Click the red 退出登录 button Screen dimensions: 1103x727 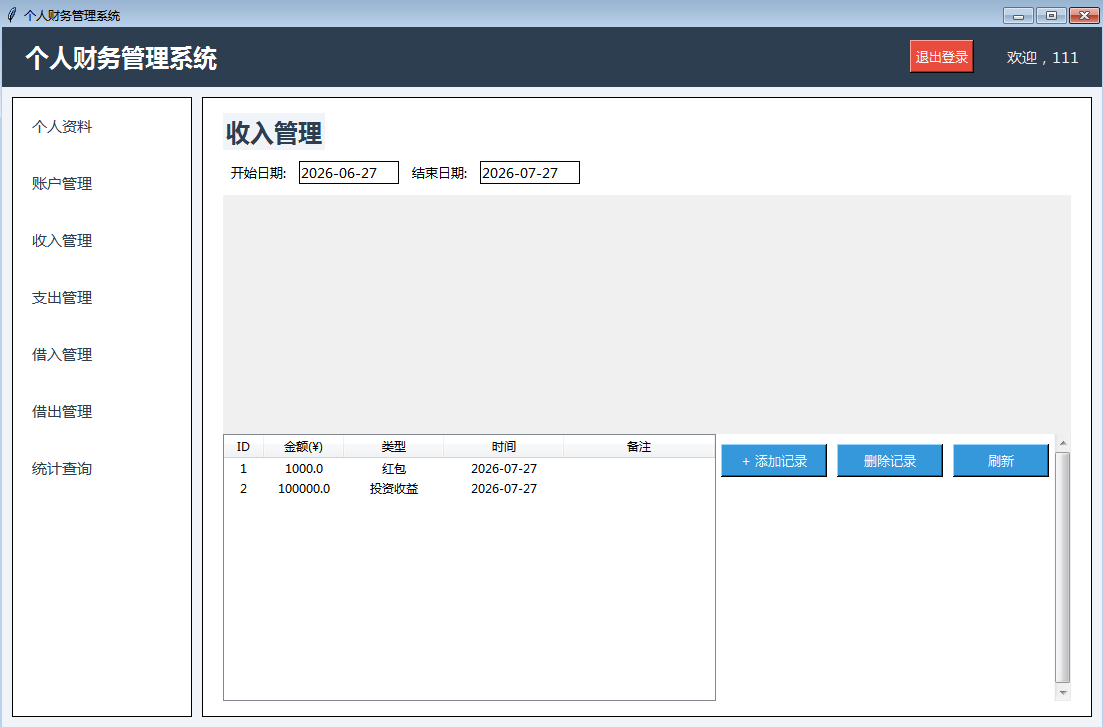tap(941, 56)
